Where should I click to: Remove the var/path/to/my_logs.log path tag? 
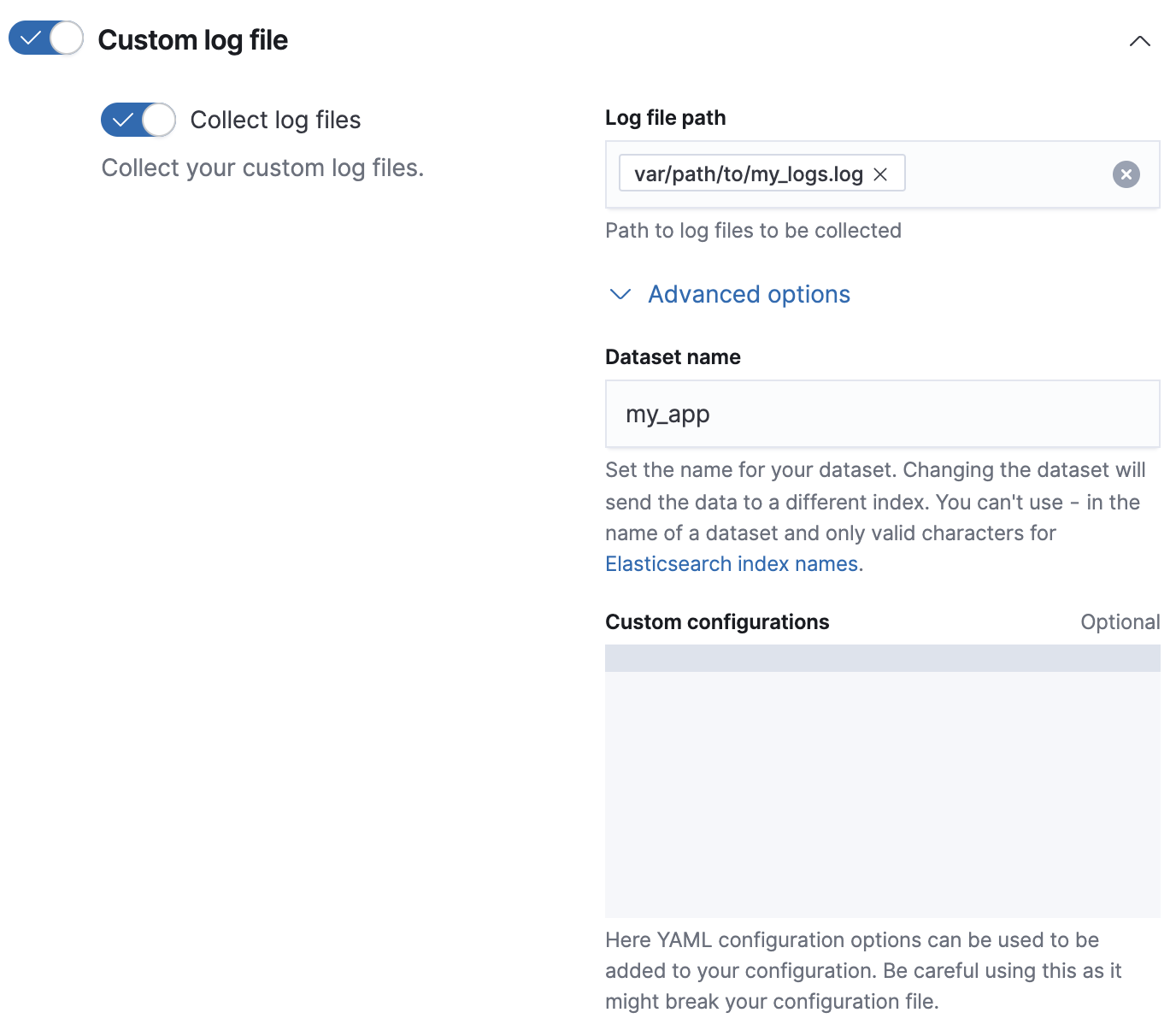point(882,174)
